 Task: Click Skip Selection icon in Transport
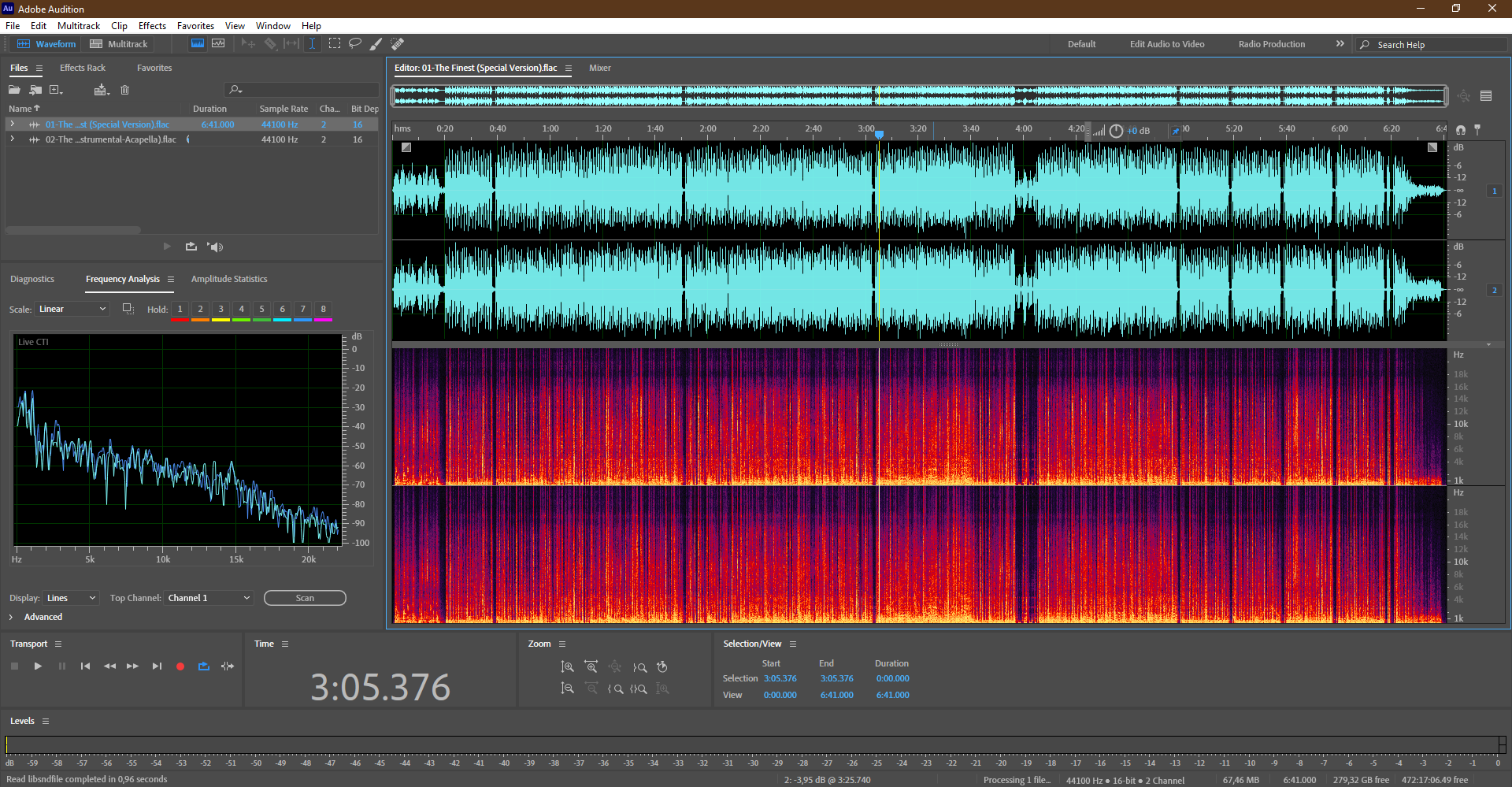click(228, 666)
